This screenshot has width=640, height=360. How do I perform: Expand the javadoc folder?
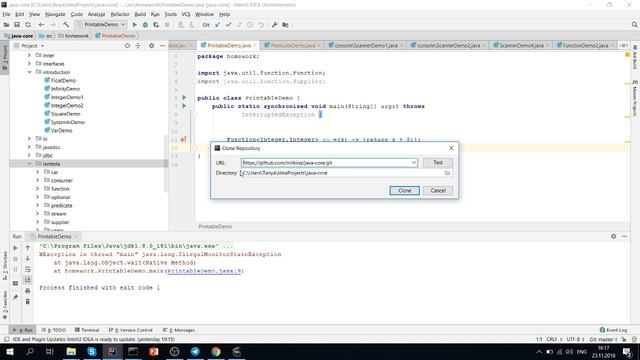click(29, 147)
